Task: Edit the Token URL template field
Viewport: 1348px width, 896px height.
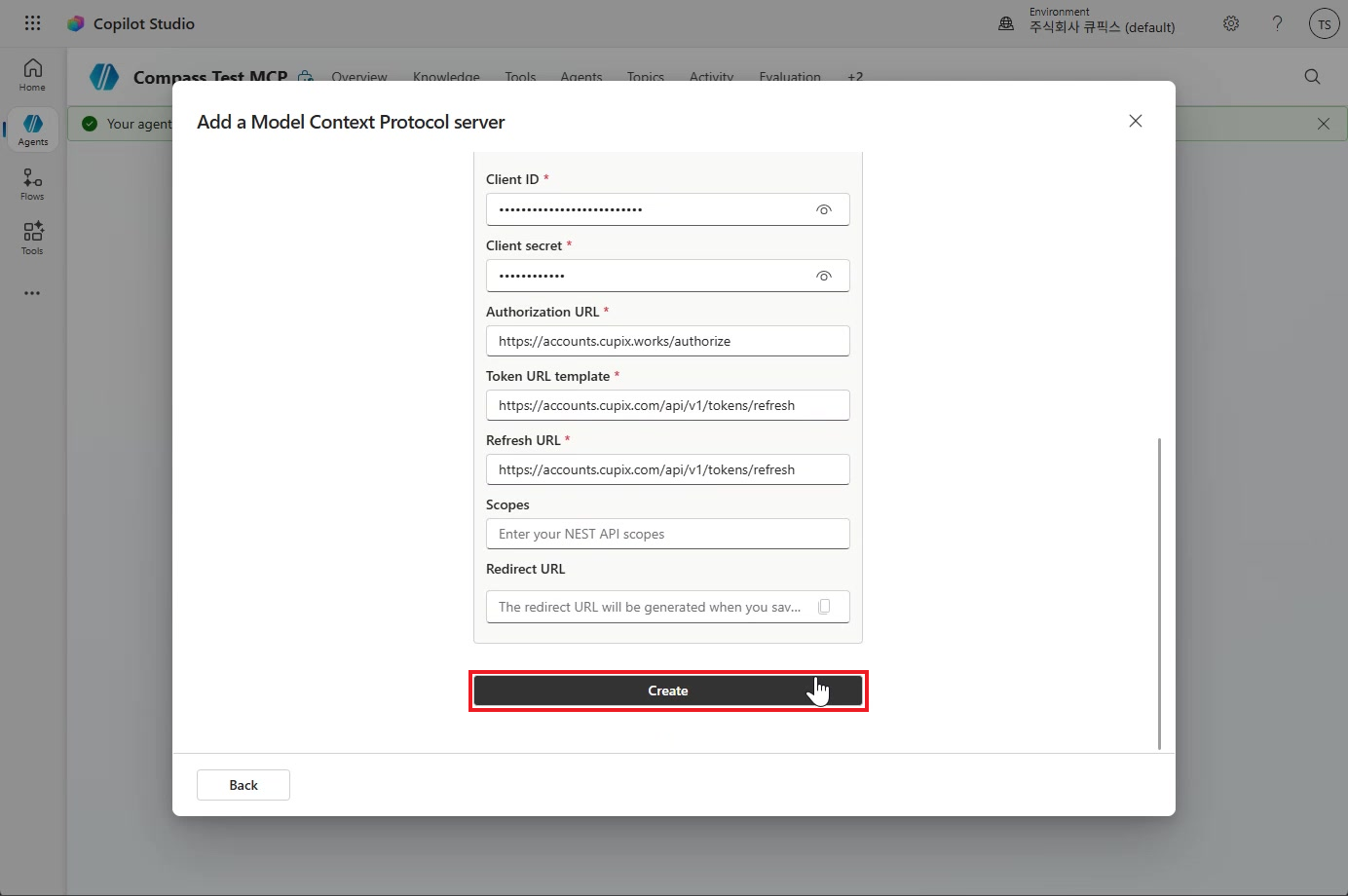Action: [667, 405]
